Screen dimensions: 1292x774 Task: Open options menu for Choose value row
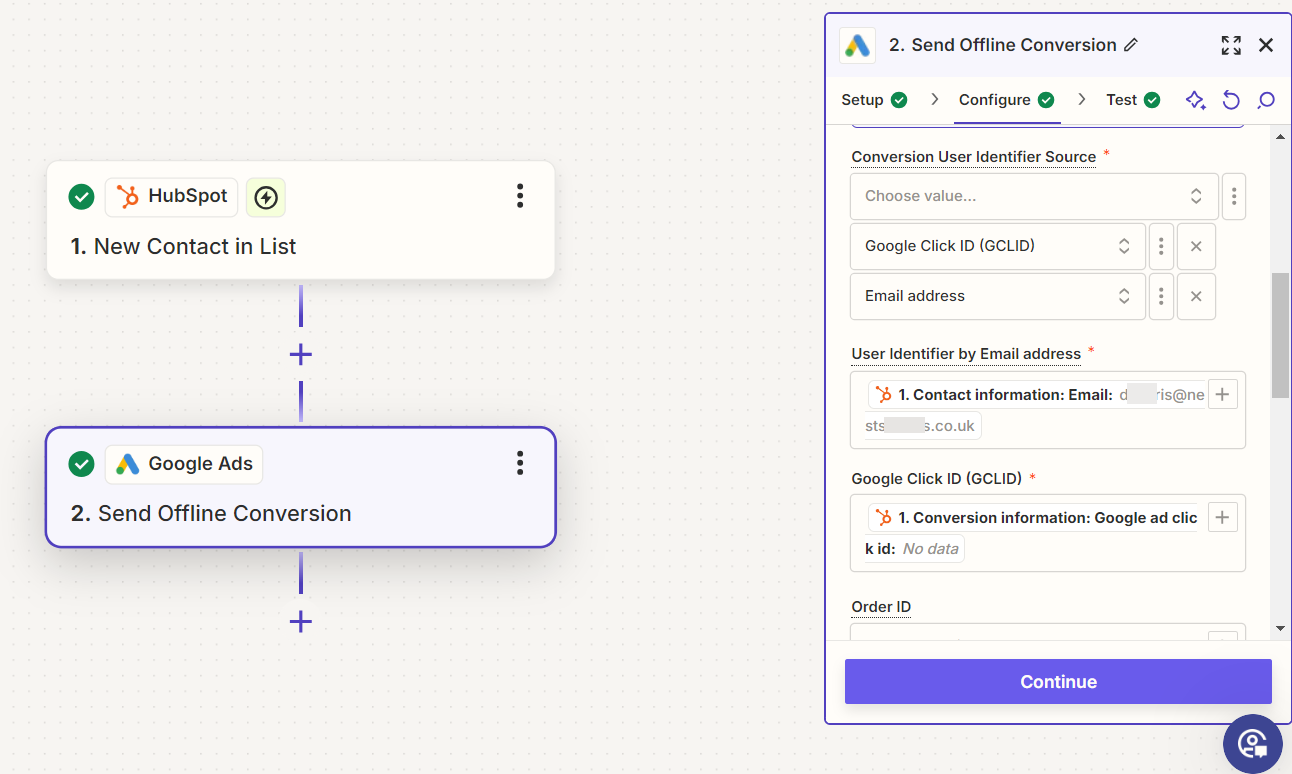tap(1234, 196)
